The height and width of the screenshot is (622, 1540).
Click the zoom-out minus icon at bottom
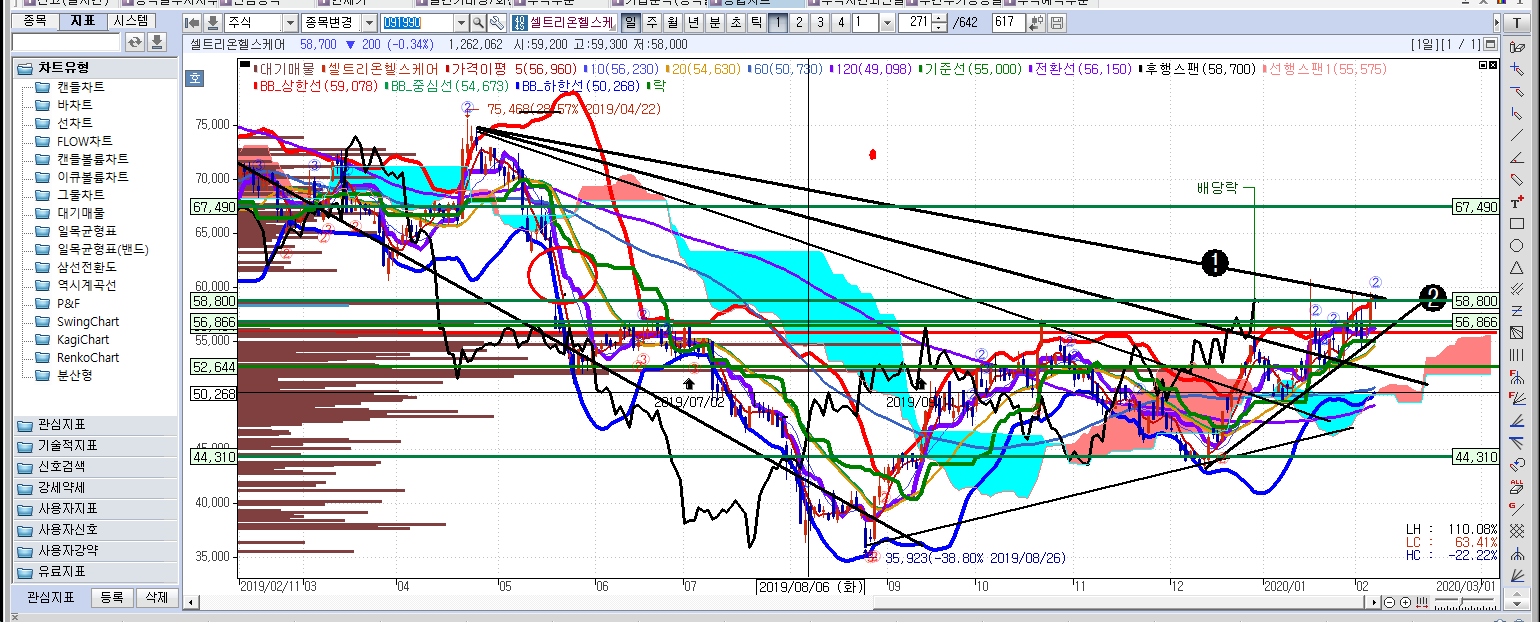(x=1391, y=602)
